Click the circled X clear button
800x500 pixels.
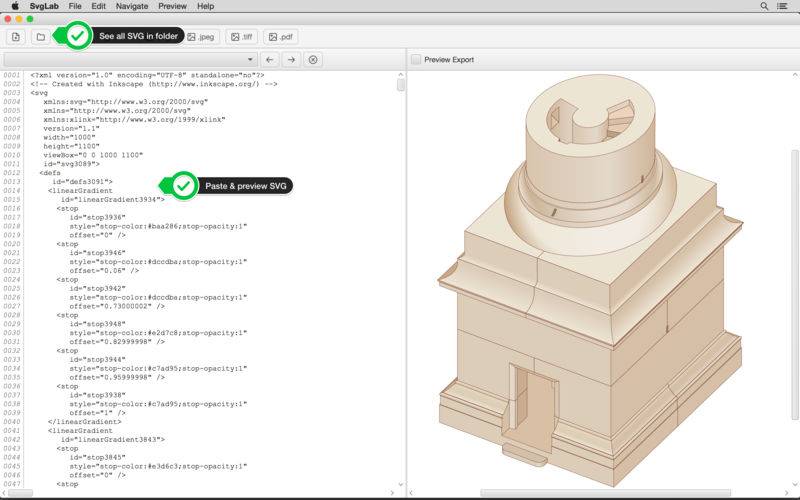[313, 60]
